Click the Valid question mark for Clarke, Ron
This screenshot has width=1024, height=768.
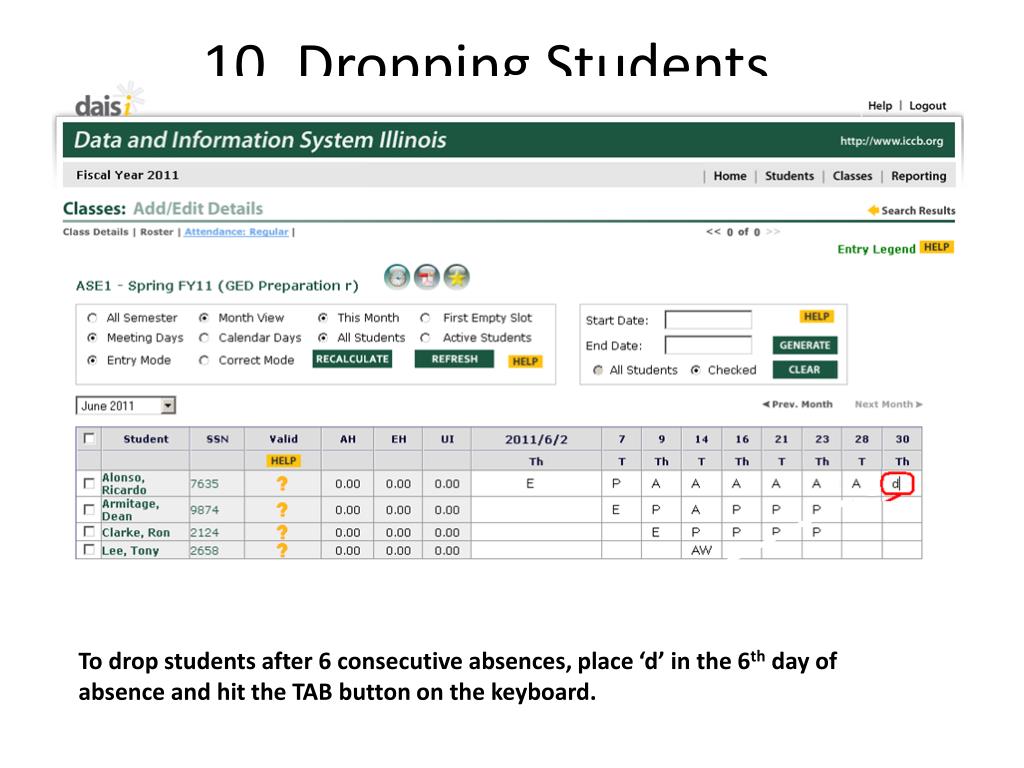(282, 532)
